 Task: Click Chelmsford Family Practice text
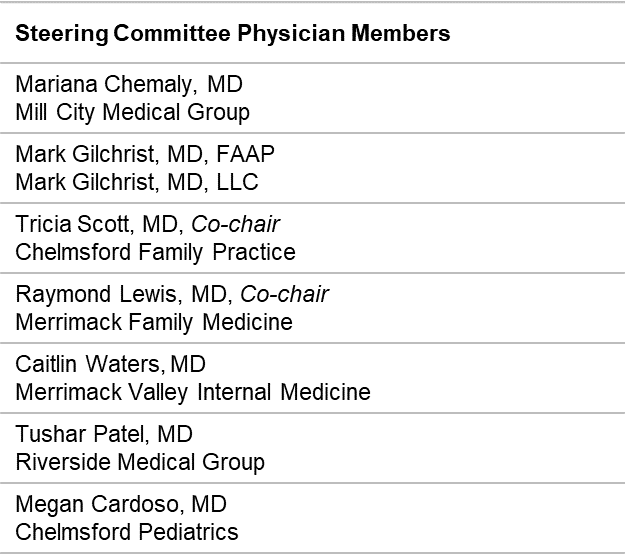pos(155,253)
